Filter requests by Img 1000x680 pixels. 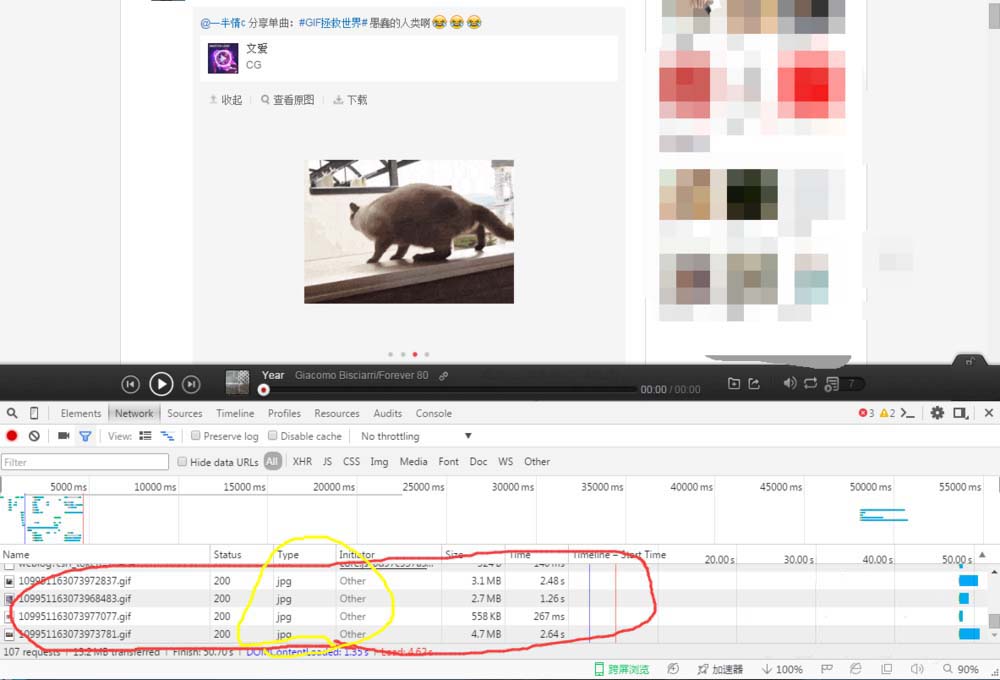[x=379, y=461]
